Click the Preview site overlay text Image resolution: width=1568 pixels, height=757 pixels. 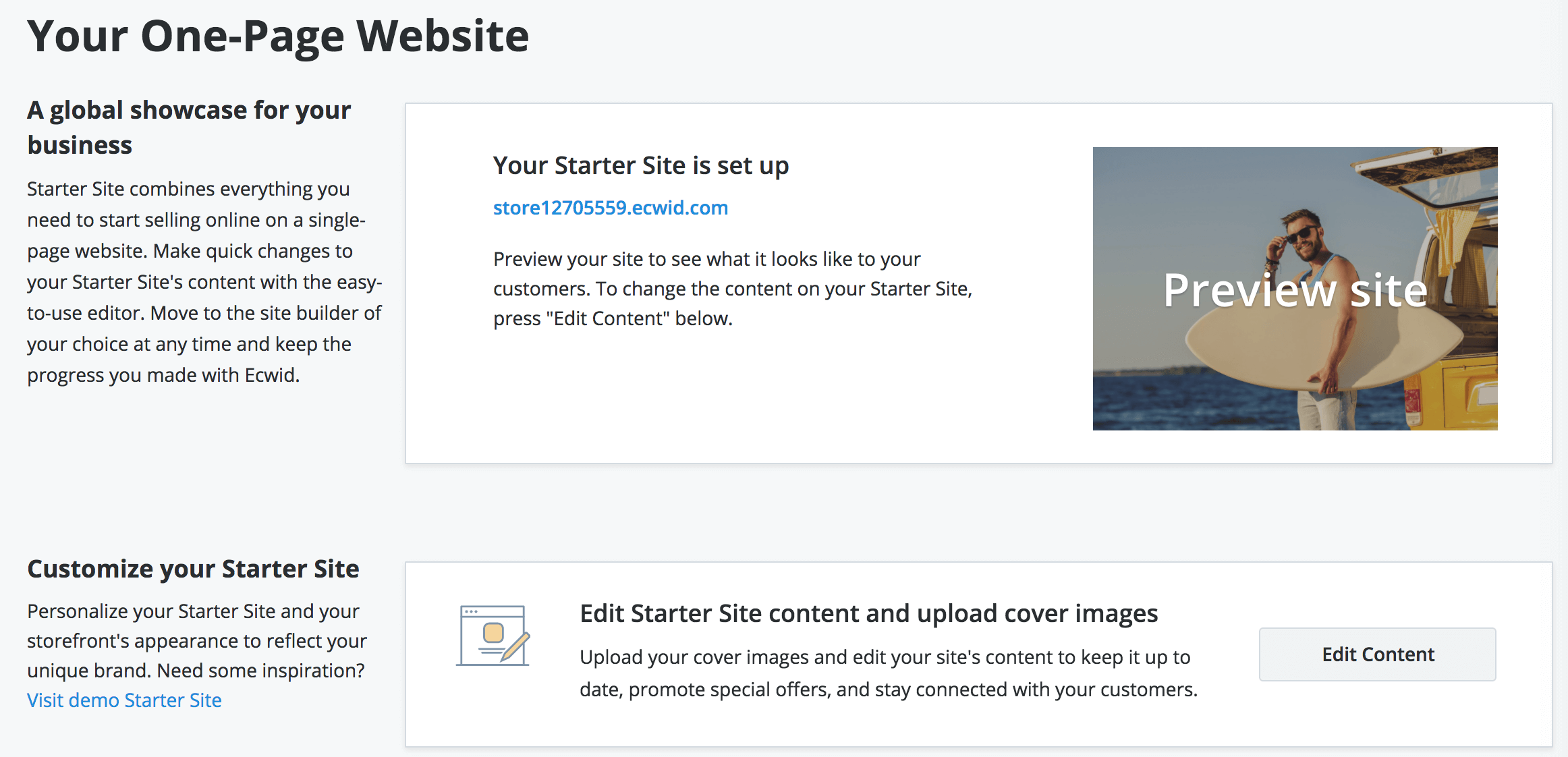1295,290
